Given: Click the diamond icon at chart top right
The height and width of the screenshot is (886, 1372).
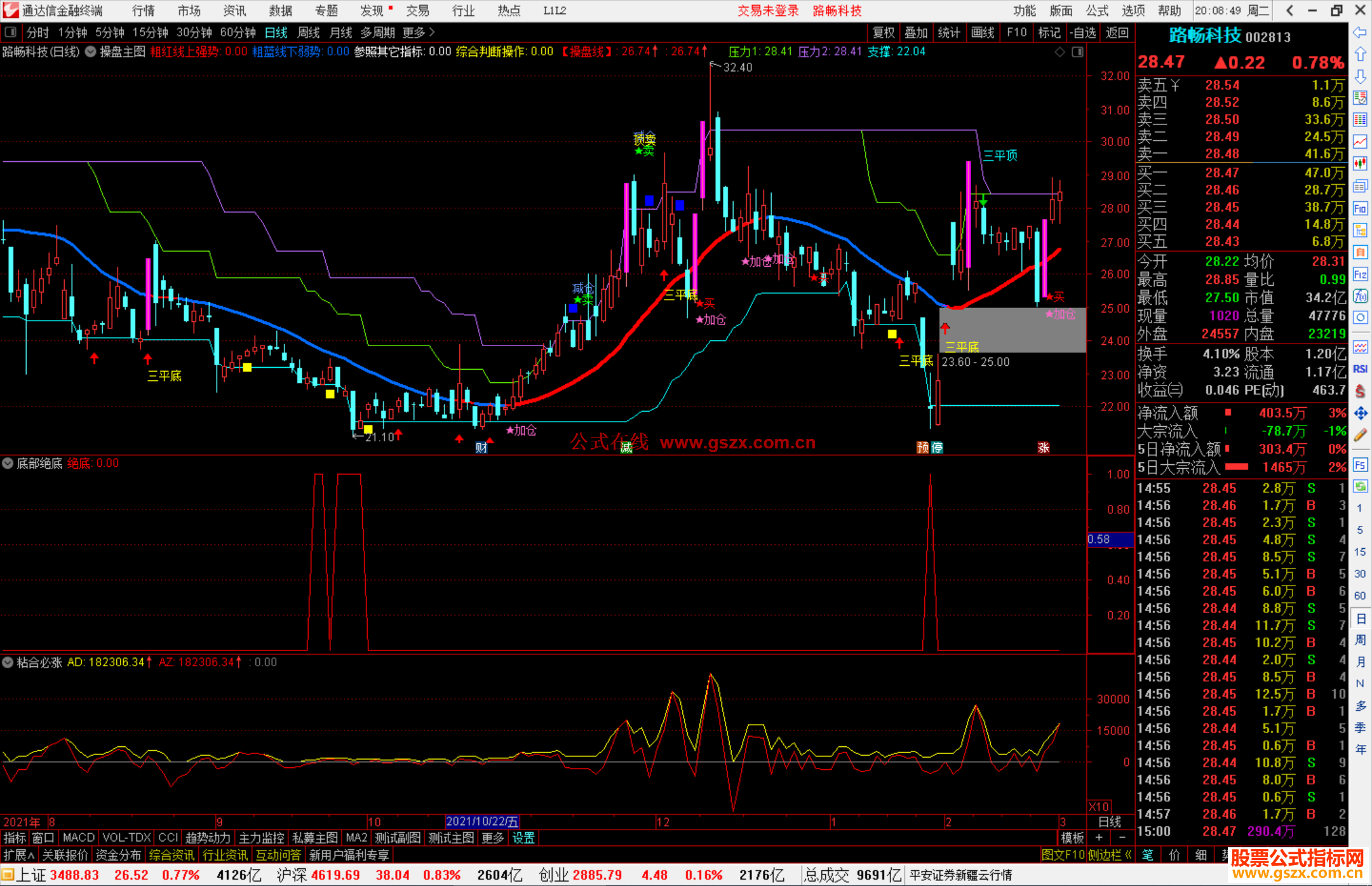Looking at the screenshot, I should coord(1059,52).
